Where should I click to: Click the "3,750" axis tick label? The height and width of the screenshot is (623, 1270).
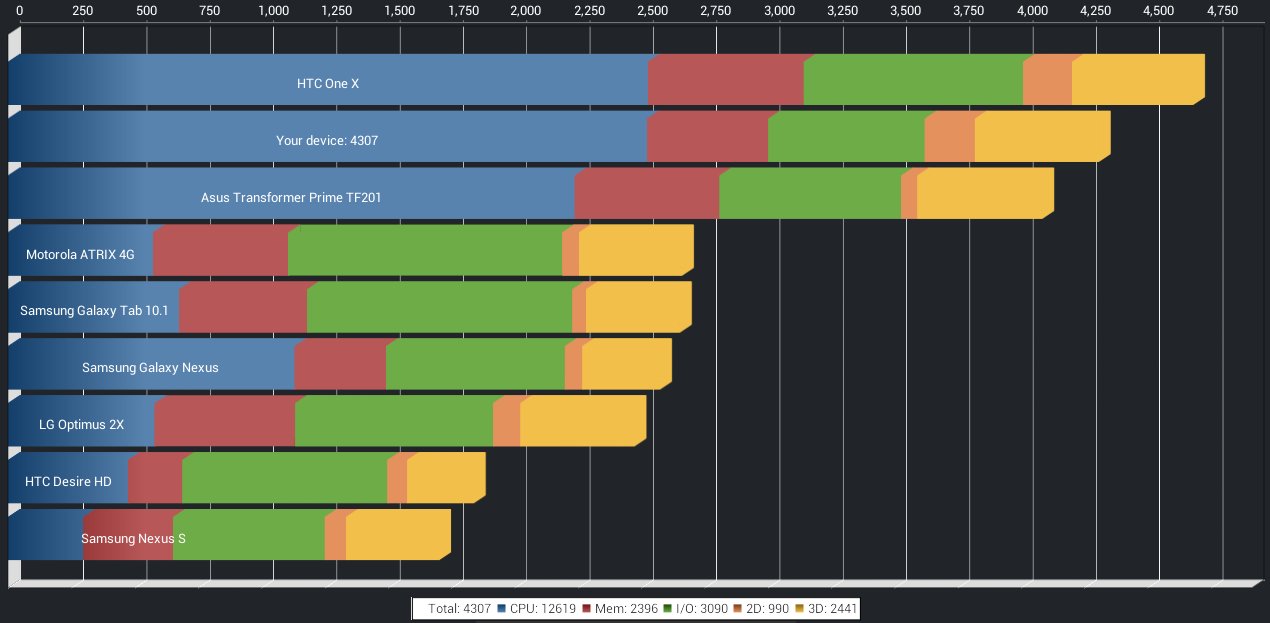click(969, 10)
